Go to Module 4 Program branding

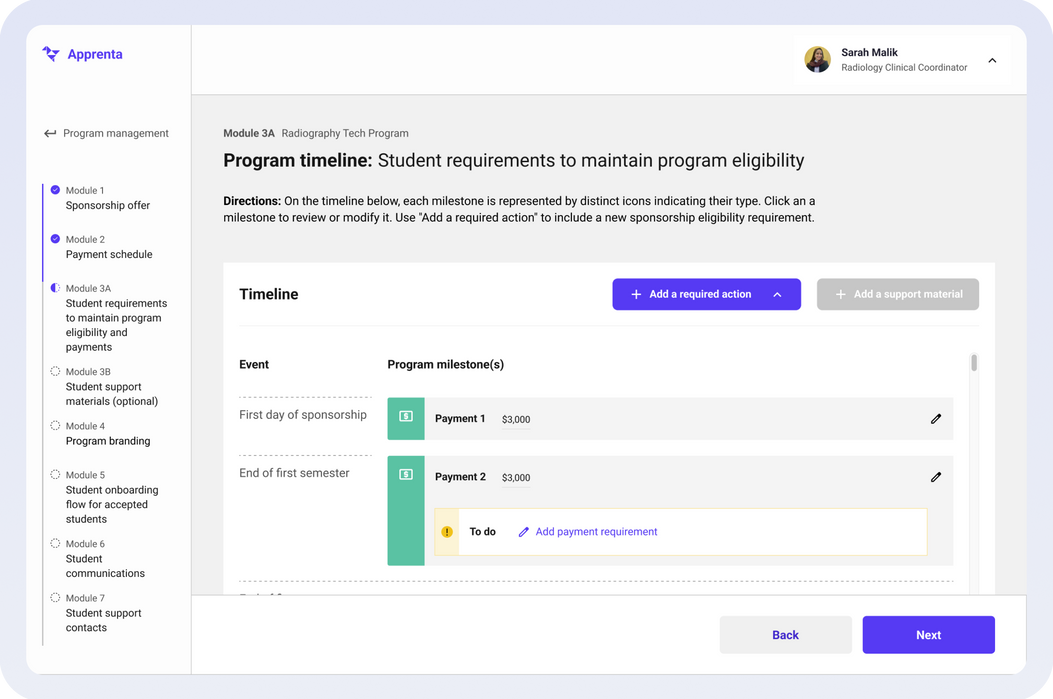coord(107,441)
